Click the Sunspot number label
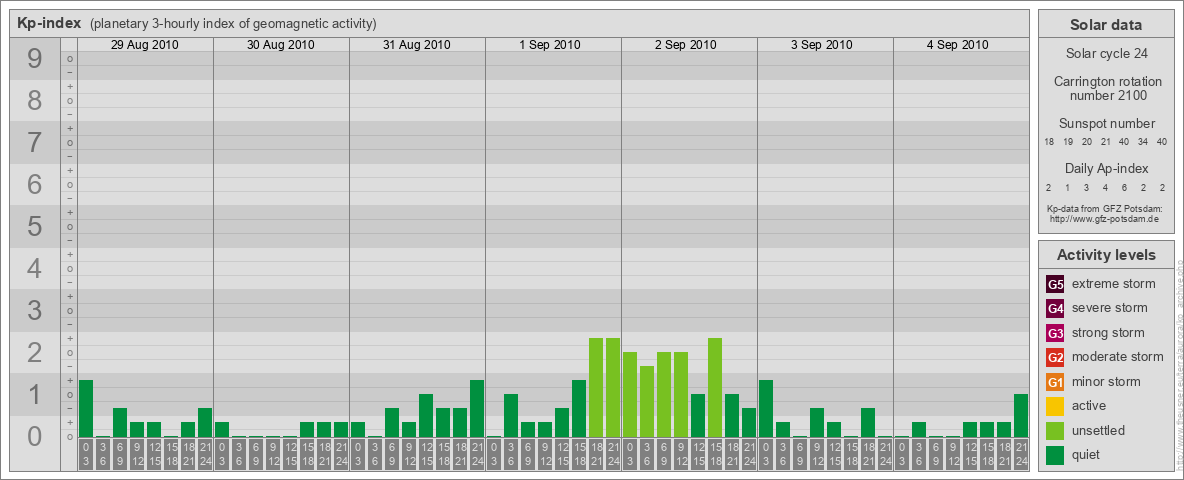 (1106, 124)
